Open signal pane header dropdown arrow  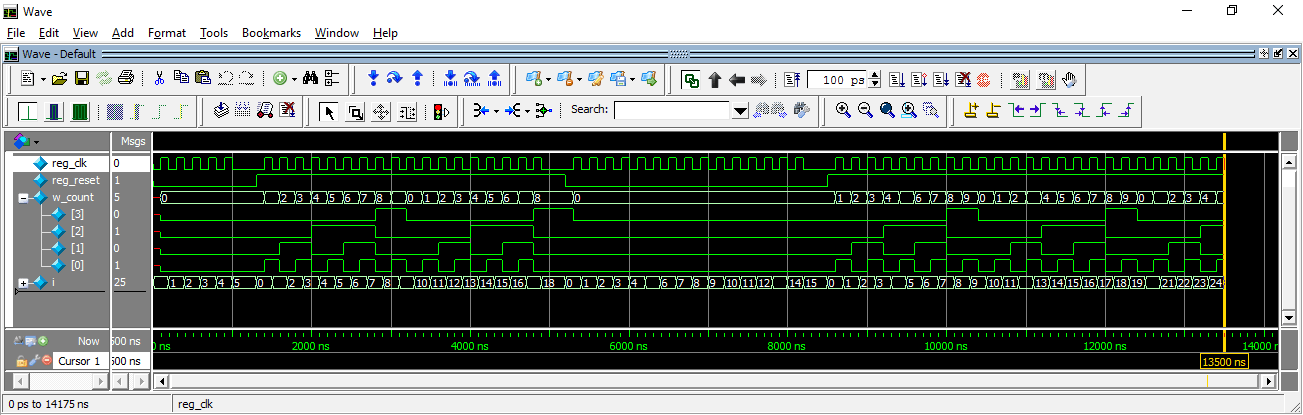pyautogui.click(x=37, y=142)
